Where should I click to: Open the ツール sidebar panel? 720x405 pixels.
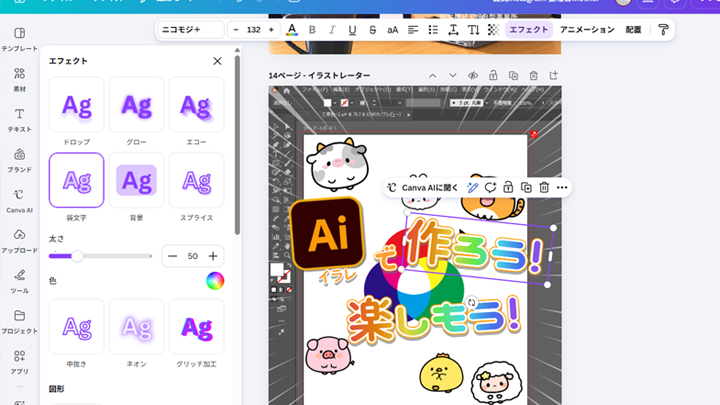tap(19, 281)
